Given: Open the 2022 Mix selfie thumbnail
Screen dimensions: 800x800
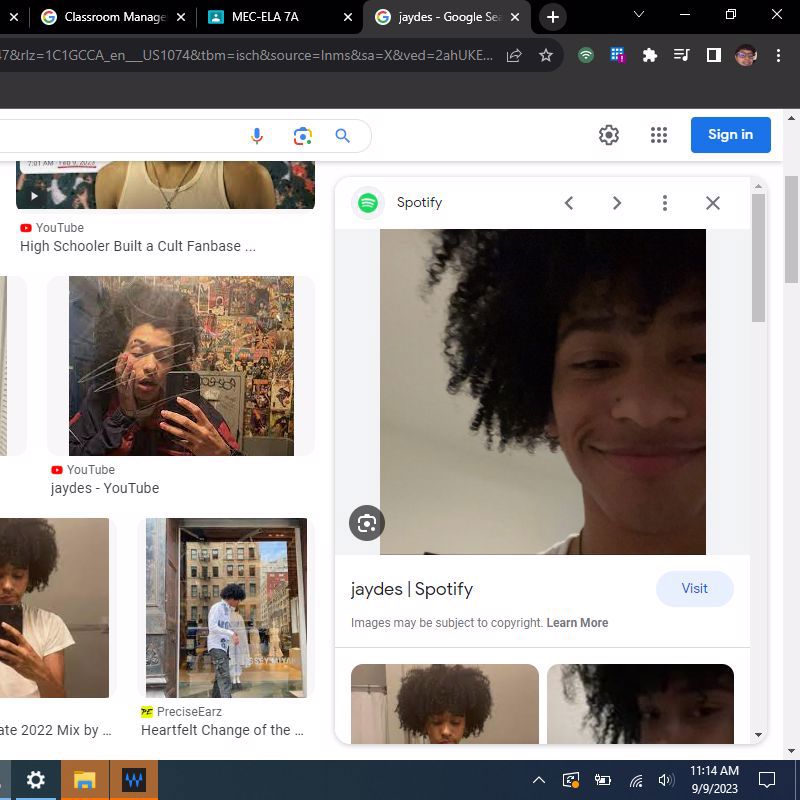Looking at the screenshot, I should [x=54, y=608].
